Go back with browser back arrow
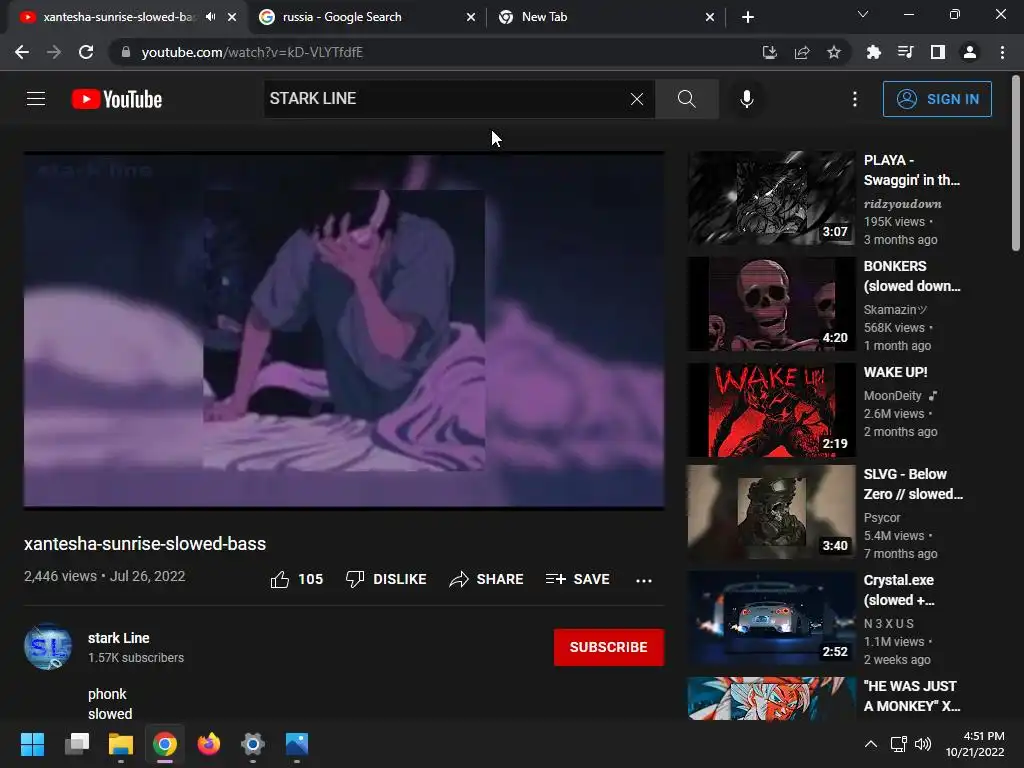This screenshot has height=768, width=1024. click(x=22, y=52)
